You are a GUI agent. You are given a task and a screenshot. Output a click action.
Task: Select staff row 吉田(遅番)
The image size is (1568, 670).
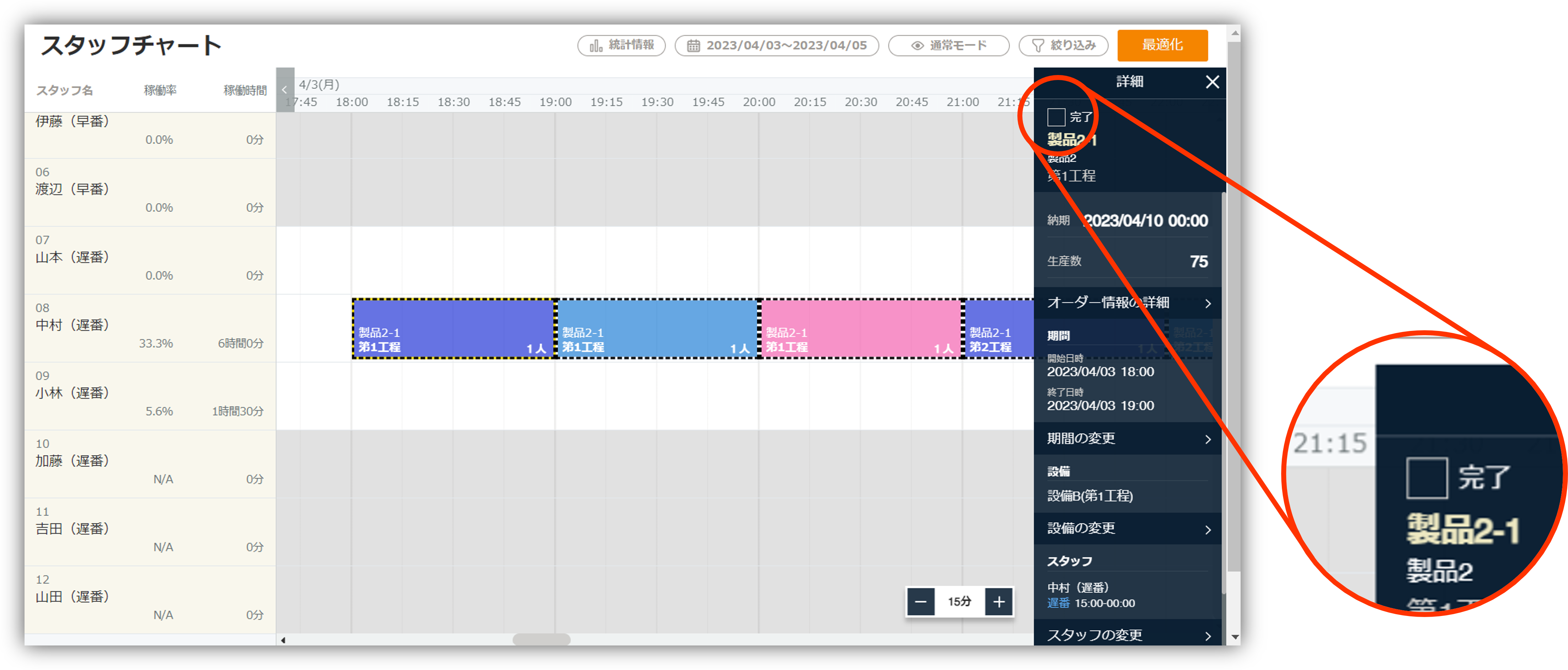pos(150,532)
